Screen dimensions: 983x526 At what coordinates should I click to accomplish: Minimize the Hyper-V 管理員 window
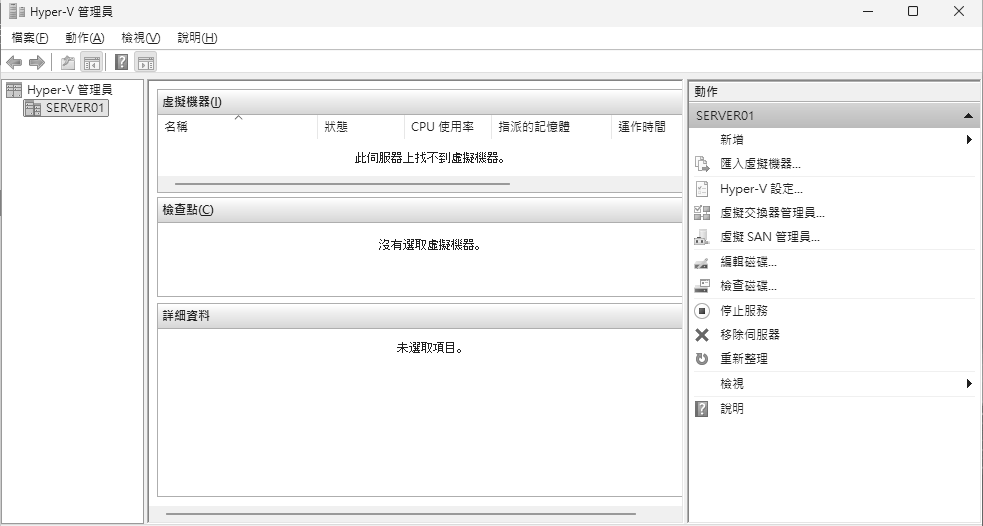pyautogui.click(x=868, y=11)
